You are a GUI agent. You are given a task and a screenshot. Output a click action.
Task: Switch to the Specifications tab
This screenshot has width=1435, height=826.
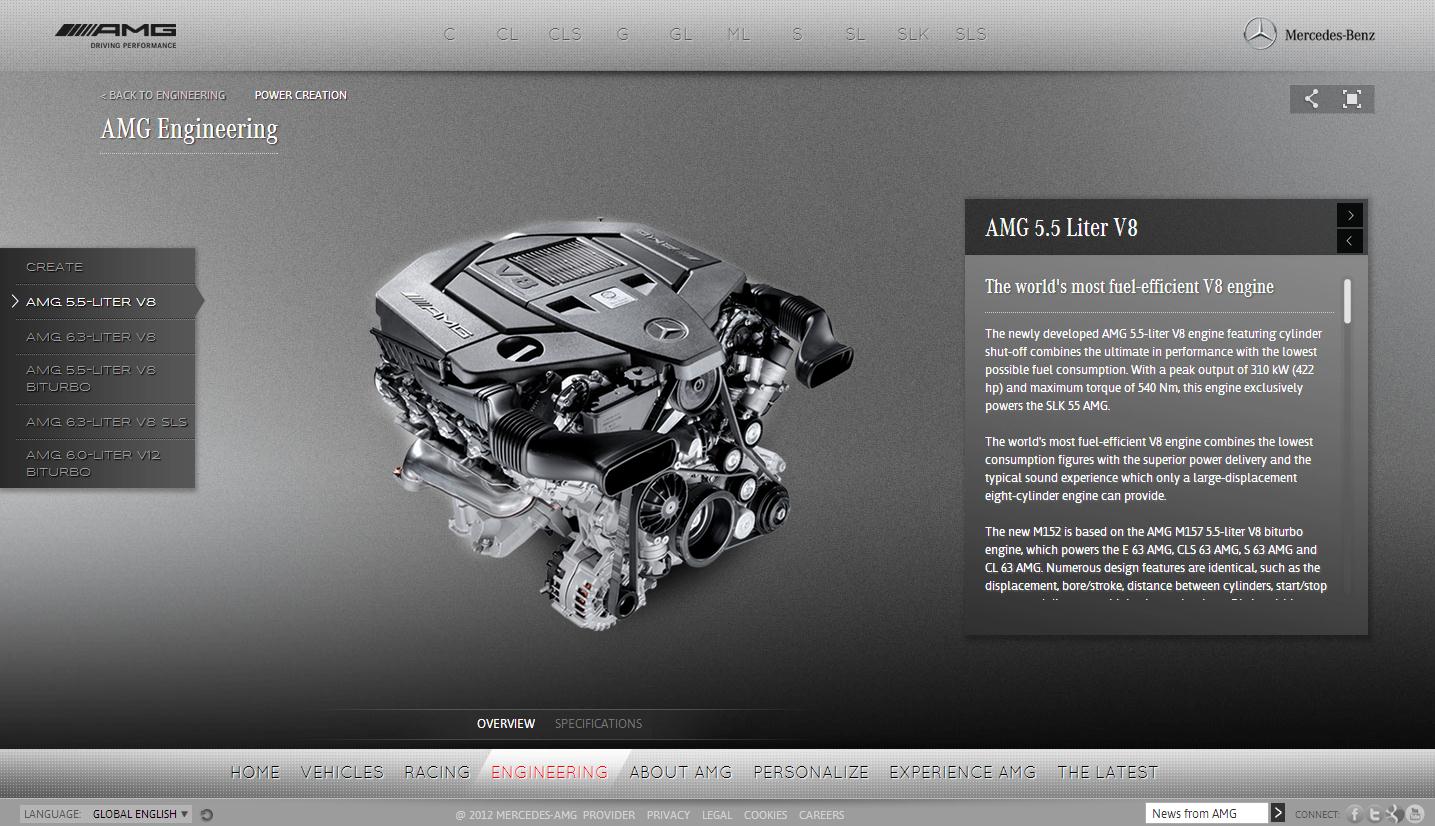(x=598, y=723)
